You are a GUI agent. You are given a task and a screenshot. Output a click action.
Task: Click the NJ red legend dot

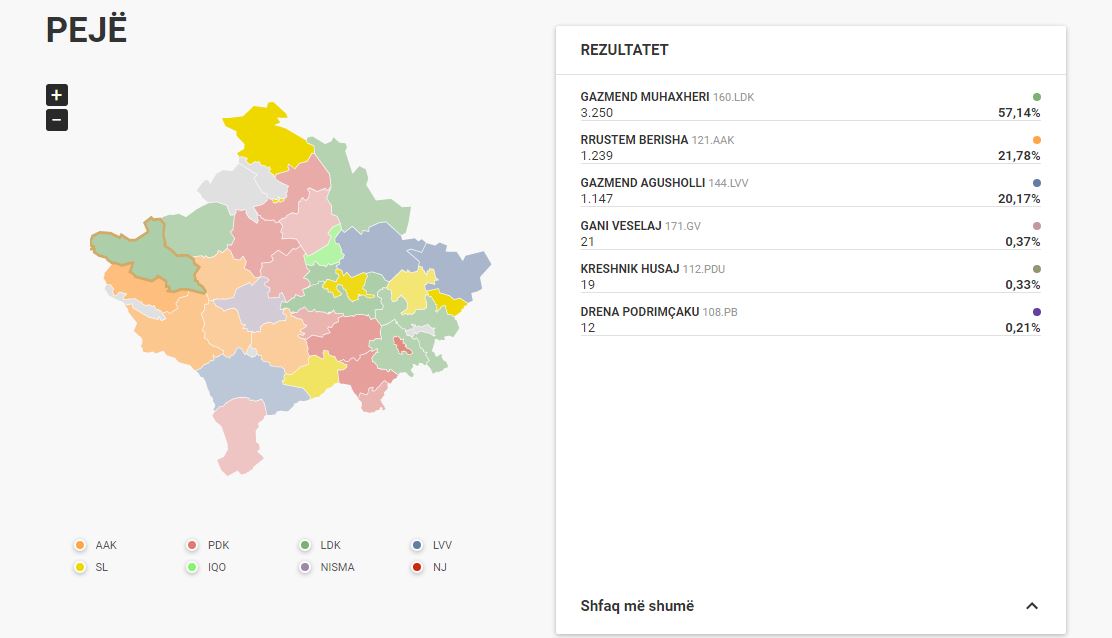pos(417,567)
